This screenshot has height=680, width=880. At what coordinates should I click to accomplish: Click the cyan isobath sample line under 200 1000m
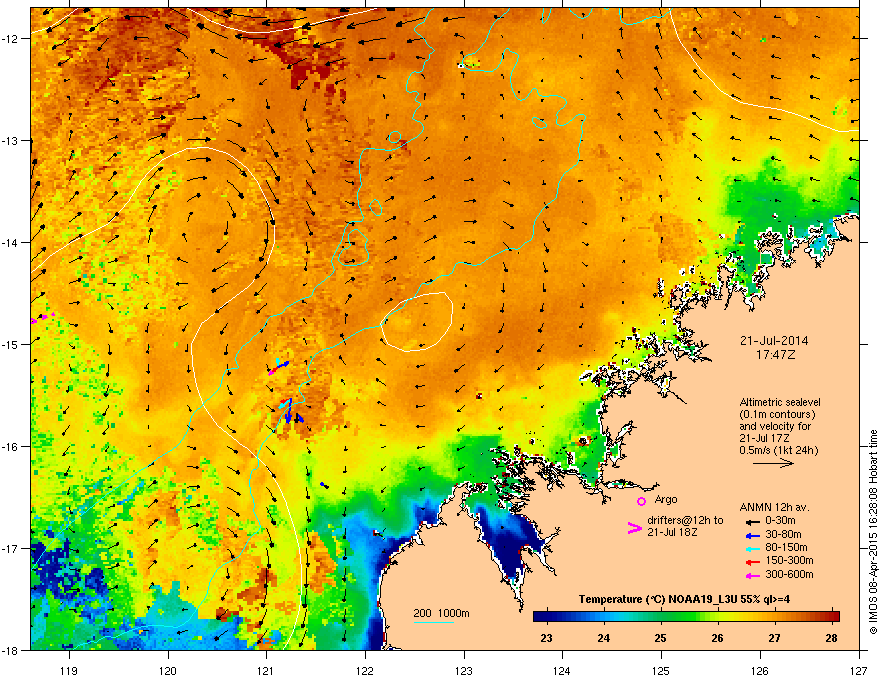coord(433,622)
